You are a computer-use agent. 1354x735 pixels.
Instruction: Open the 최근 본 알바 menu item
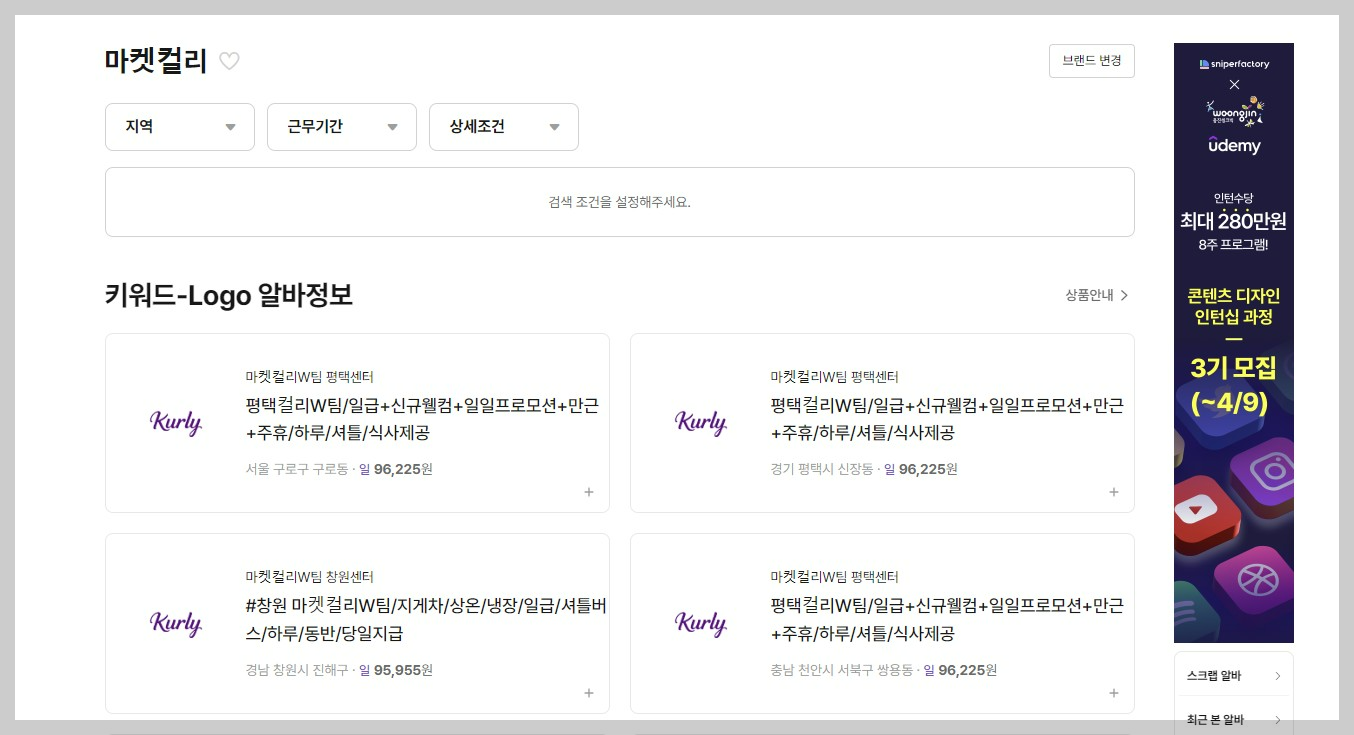coord(1234,720)
